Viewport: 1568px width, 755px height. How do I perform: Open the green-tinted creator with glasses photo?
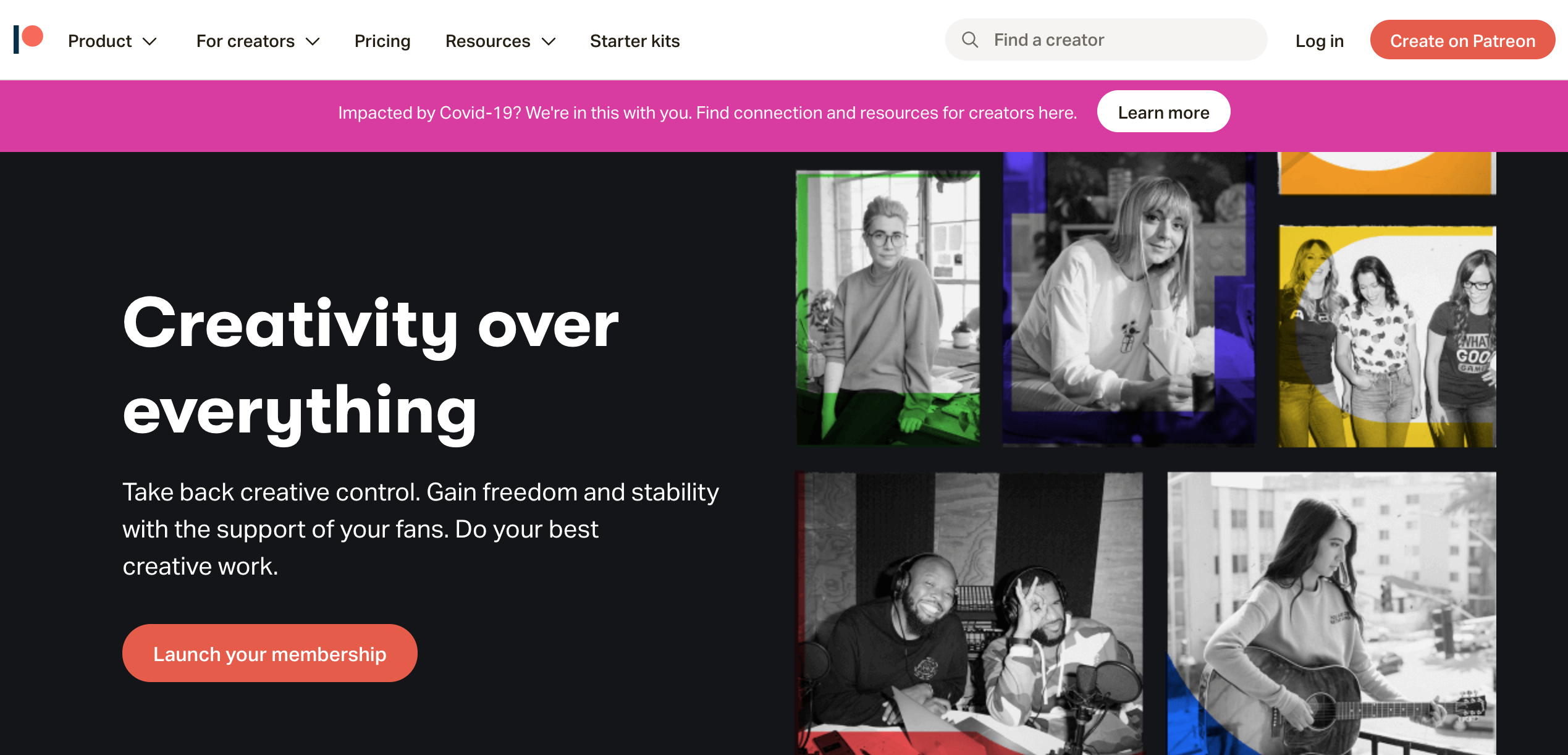click(888, 308)
